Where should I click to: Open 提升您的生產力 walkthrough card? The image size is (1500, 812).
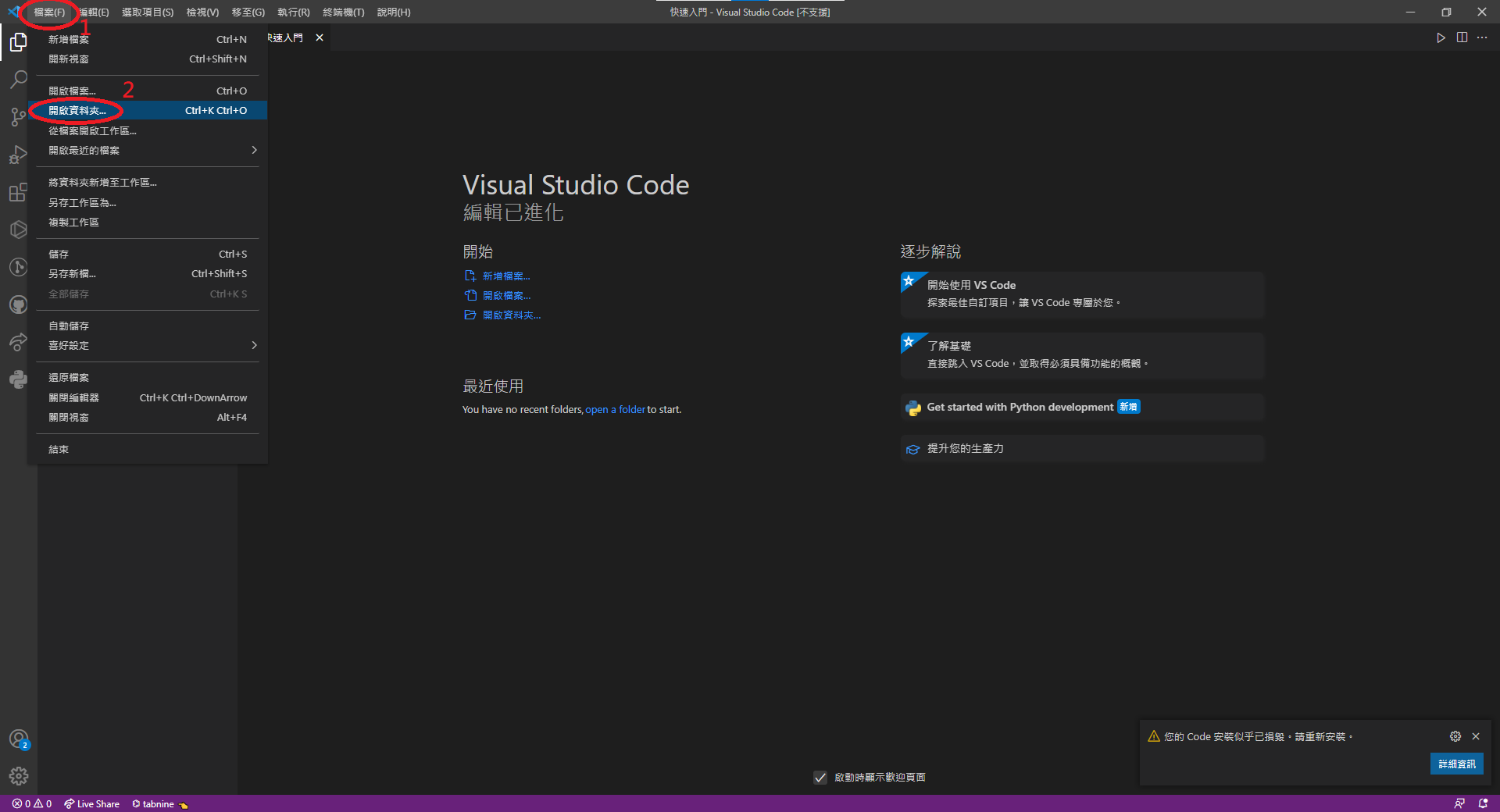tap(1082, 448)
